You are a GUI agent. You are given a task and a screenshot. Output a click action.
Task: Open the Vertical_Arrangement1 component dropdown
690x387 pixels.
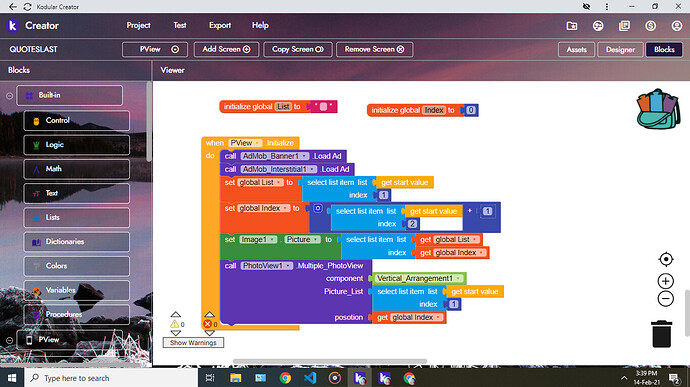(x=459, y=278)
